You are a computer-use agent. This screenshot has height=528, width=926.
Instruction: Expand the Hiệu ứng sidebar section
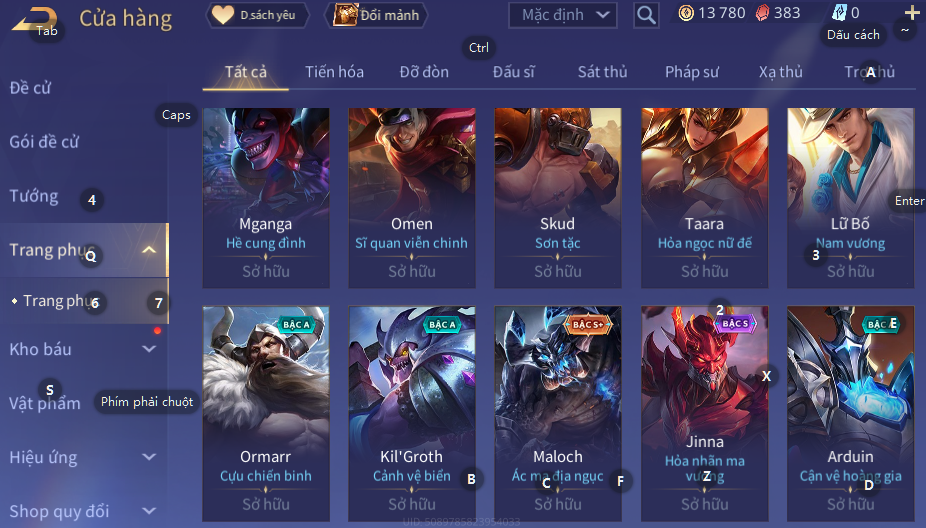point(149,457)
